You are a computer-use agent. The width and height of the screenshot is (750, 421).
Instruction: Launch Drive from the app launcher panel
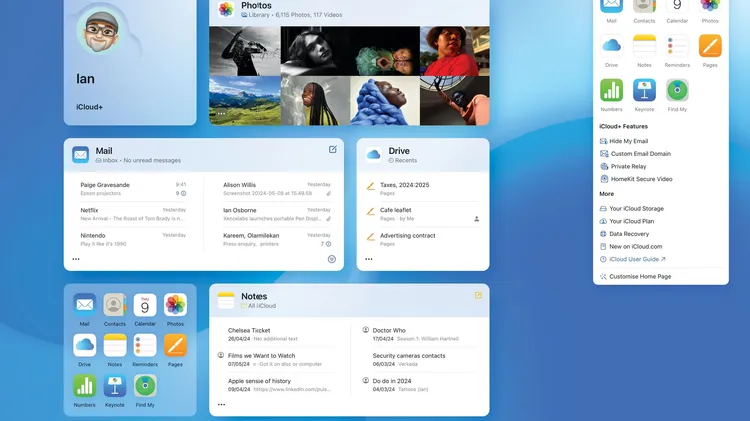click(611, 46)
